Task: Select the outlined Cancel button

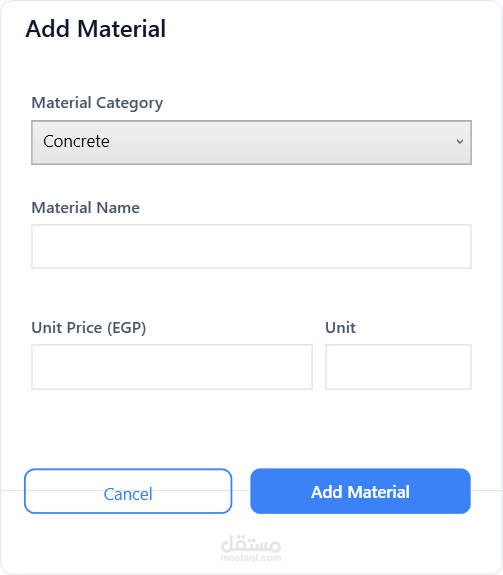Action: pyautogui.click(x=128, y=491)
